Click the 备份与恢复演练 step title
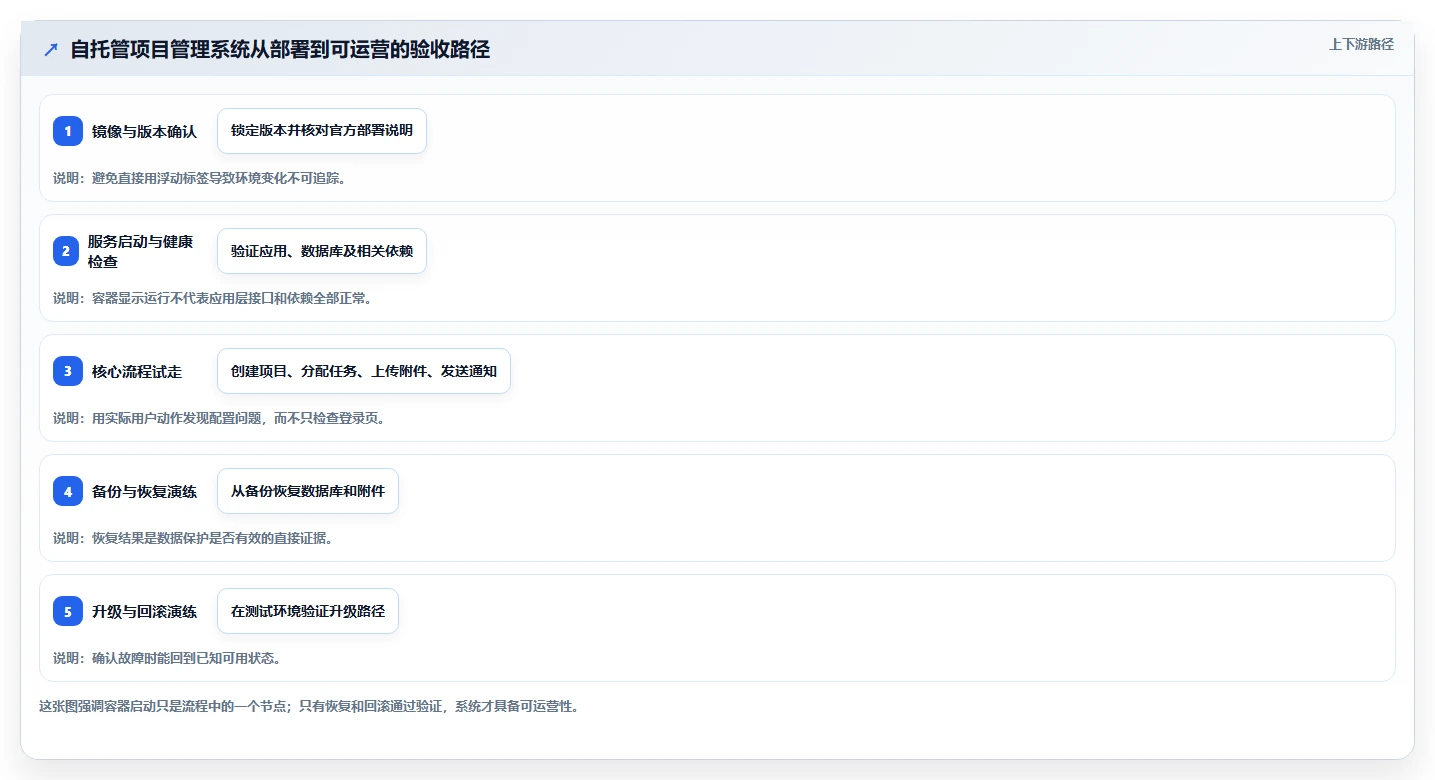Screen dimensions: 1435x780 click(144, 491)
